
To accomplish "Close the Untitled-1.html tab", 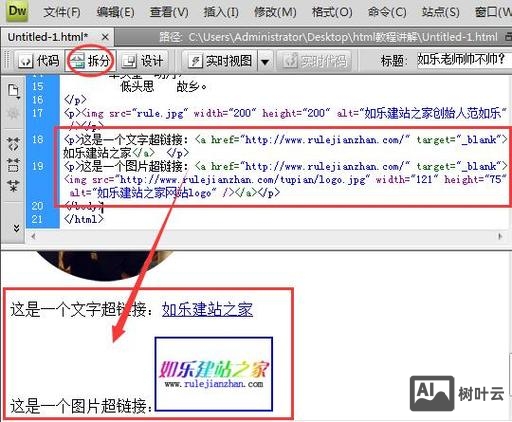I will tap(105, 37).
